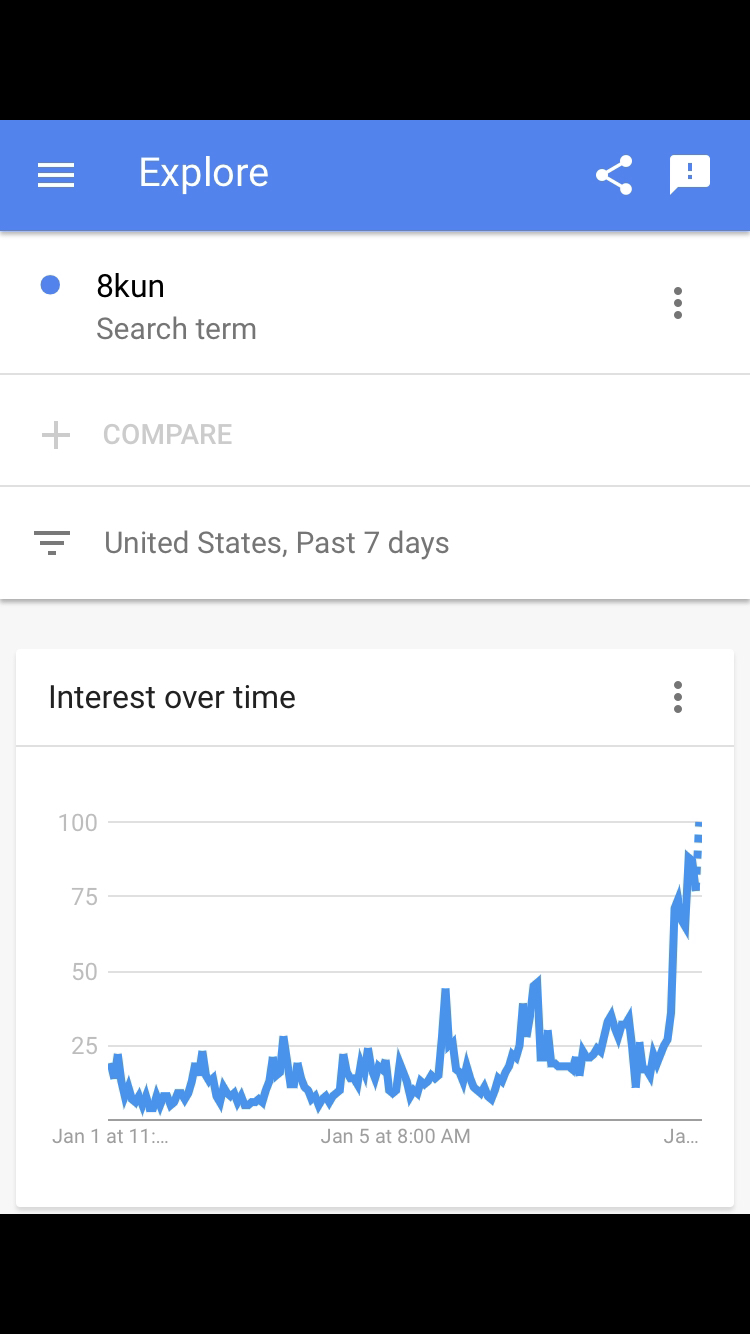The image size is (750, 1334).
Task: Open Interest over time card options
Action: pyautogui.click(x=678, y=697)
